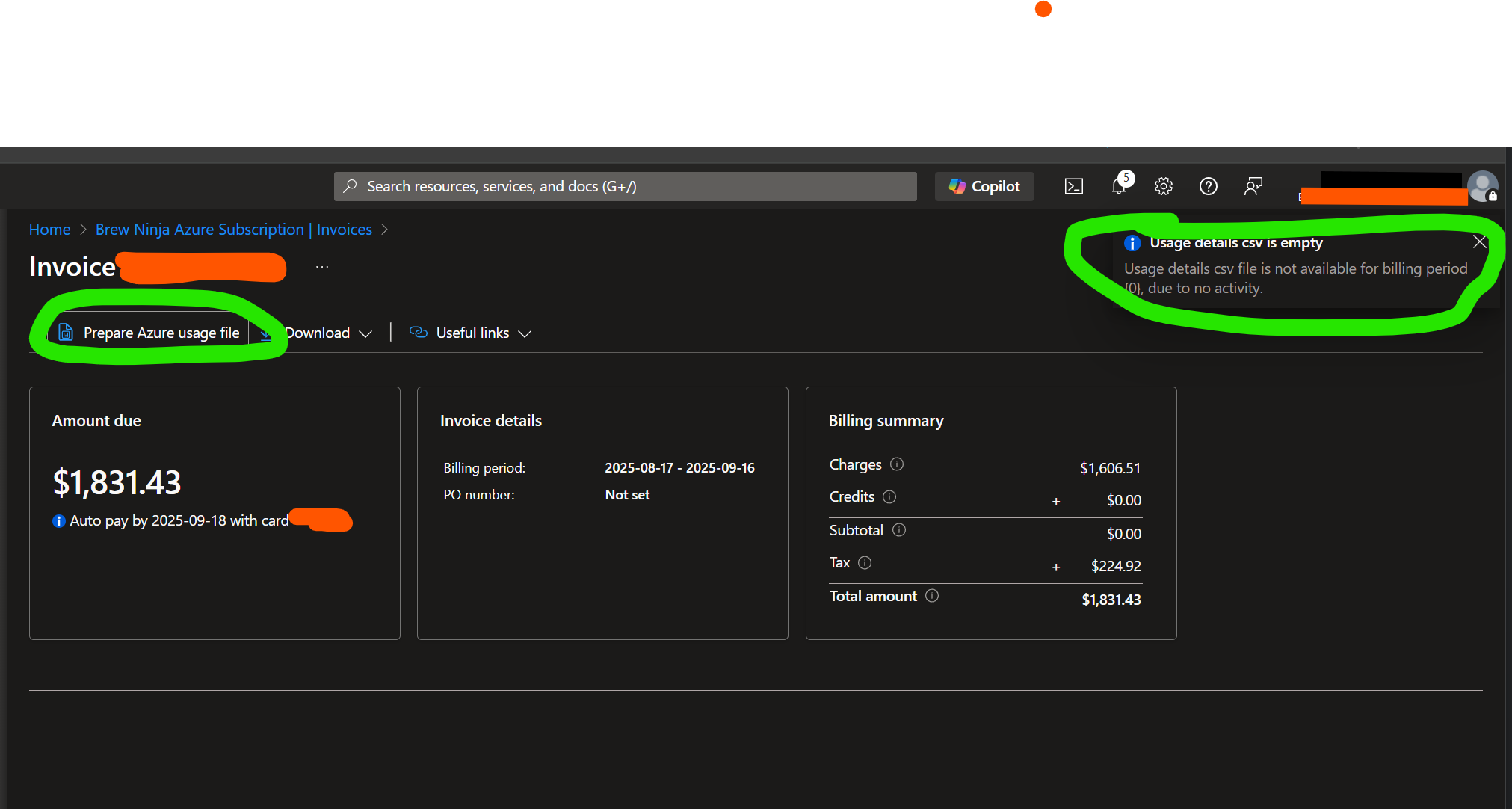Click the amount due $1,831.43
The height and width of the screenshot is (809, 1512).
[117, 482]
